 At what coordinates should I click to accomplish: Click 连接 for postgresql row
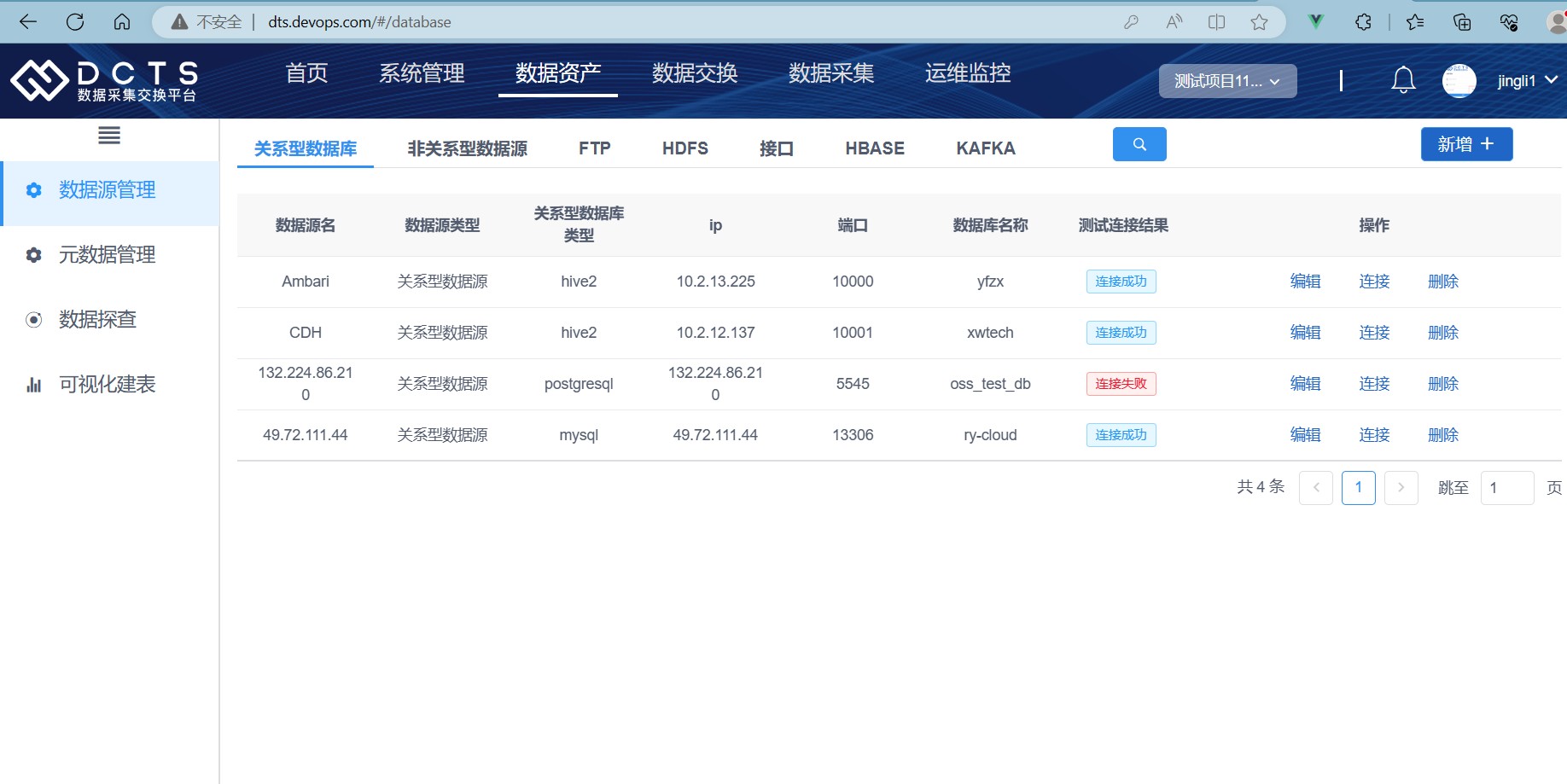[x=1374, y=384]
